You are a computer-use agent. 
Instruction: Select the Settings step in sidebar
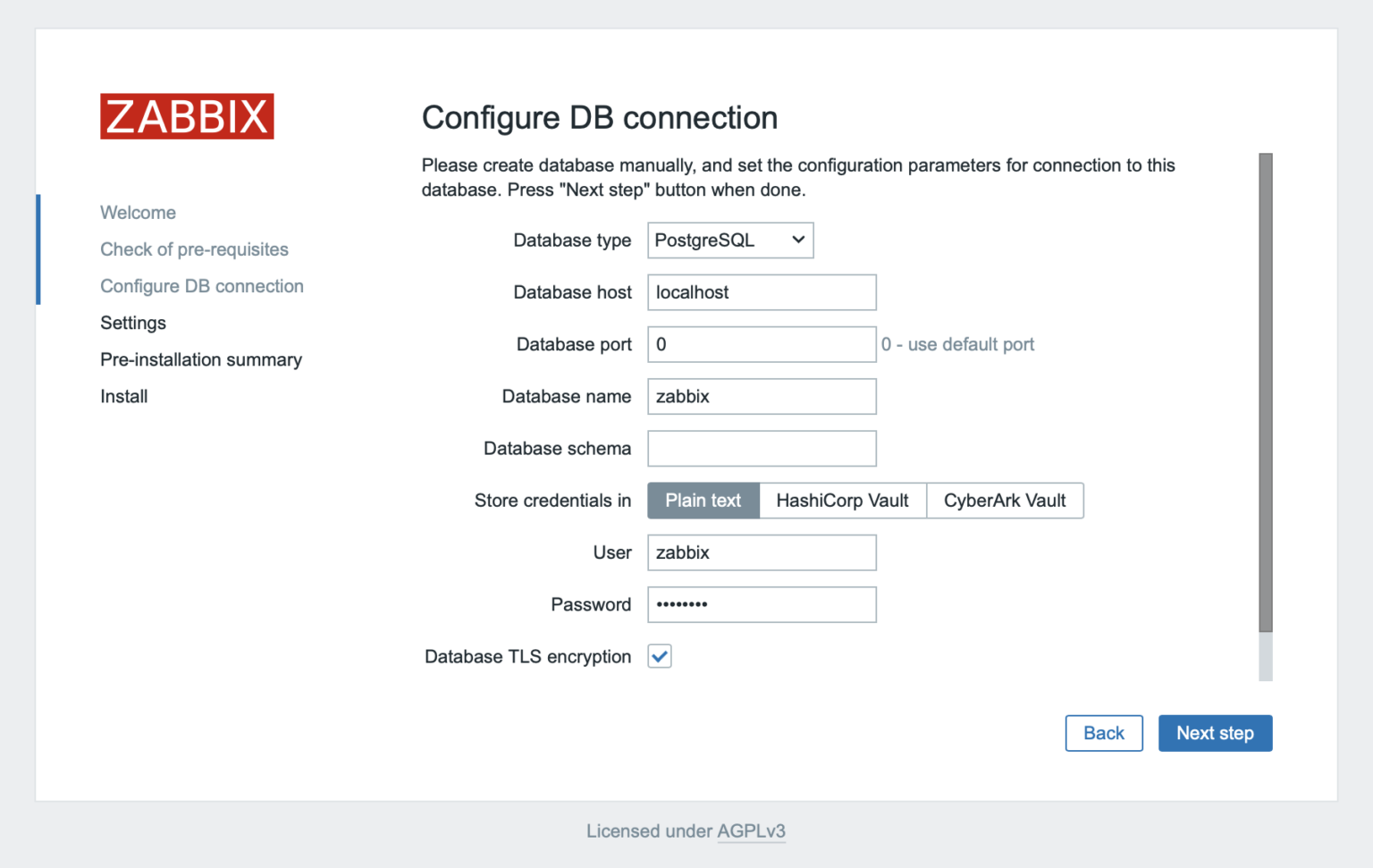tap(132, 323)
